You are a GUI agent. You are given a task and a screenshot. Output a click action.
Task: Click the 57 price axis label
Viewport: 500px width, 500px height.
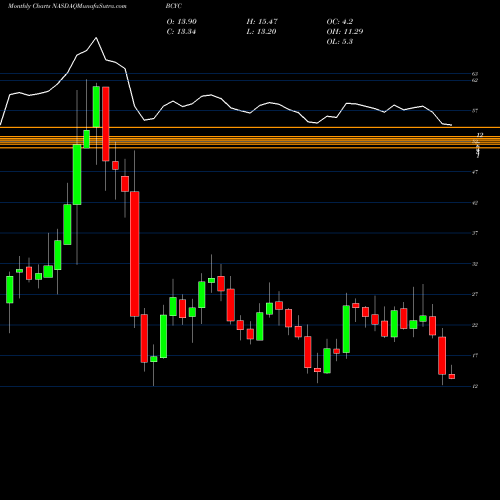tap(475, 111)
